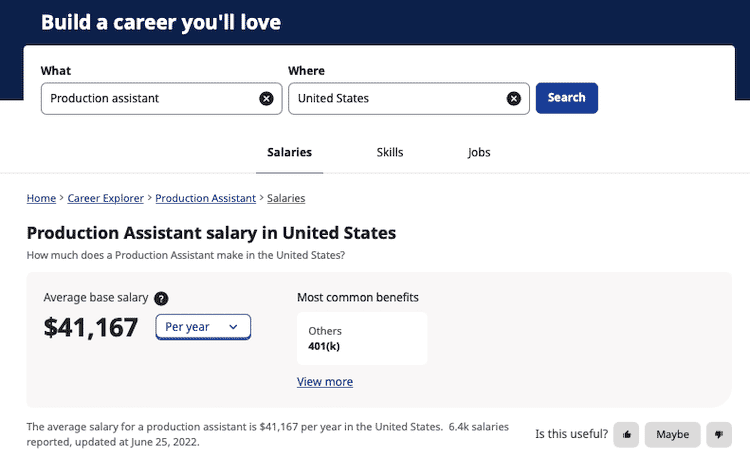Clear the What search field
The image size is (750, 475).
(x=266, y=98)
